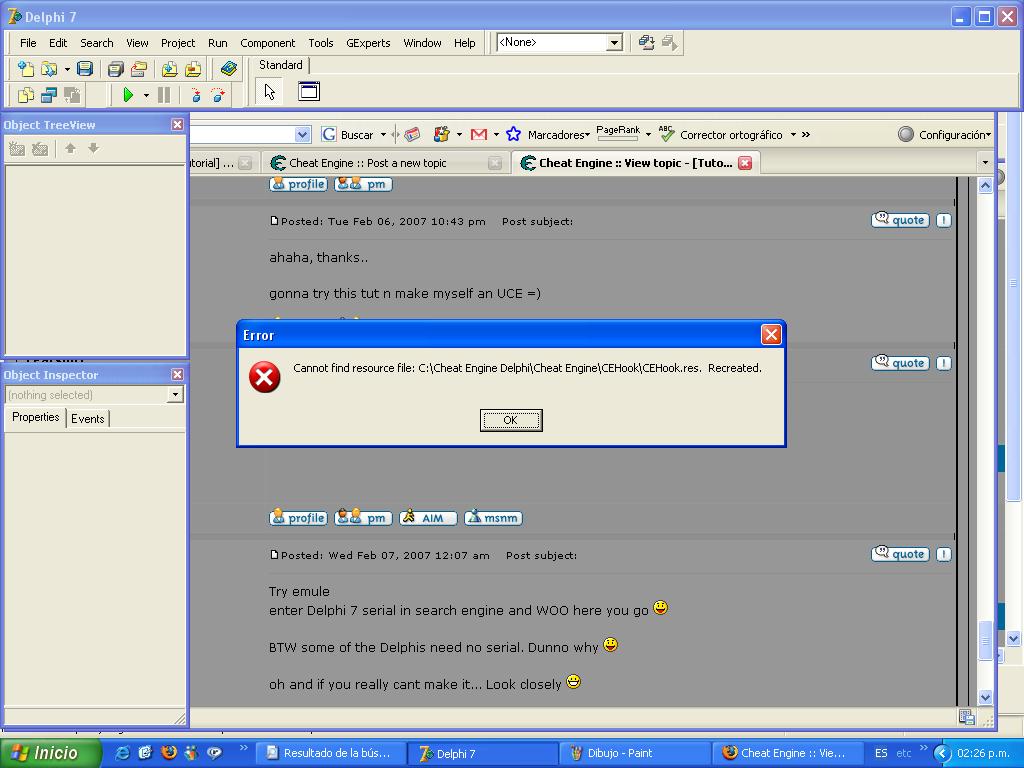The height and width of the screenshot is (768, 1024).
Task: Click the Gmail icon in Google toolbar
Action: tap(479, 135)
